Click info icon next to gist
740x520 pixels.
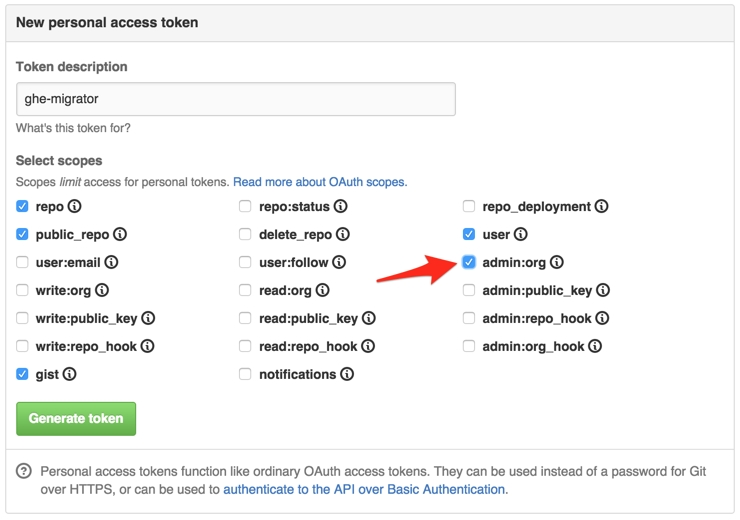click(70, 375)
